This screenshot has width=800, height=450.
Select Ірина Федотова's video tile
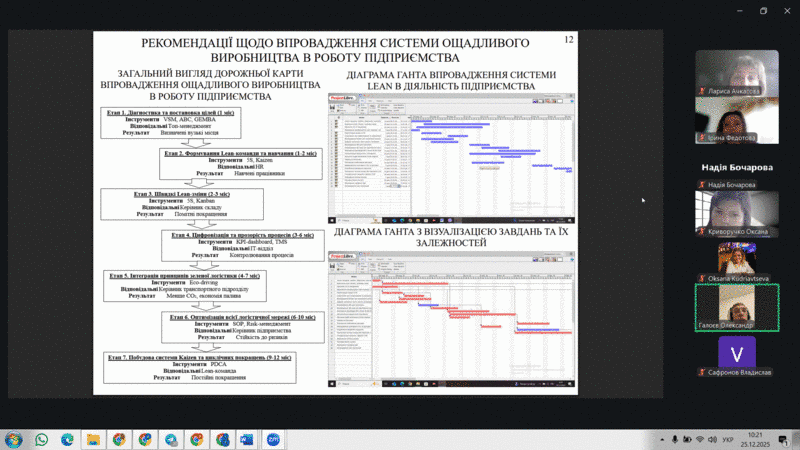tap(737, 120)
